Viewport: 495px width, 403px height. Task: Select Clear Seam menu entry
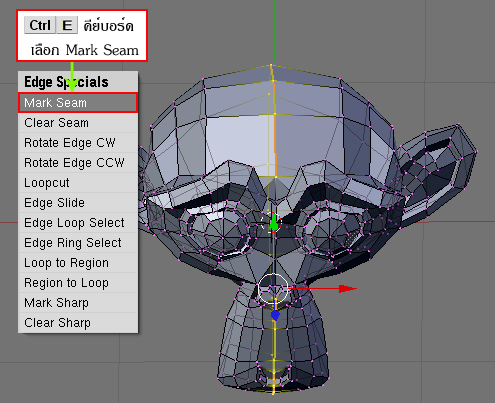coord(78,123)
